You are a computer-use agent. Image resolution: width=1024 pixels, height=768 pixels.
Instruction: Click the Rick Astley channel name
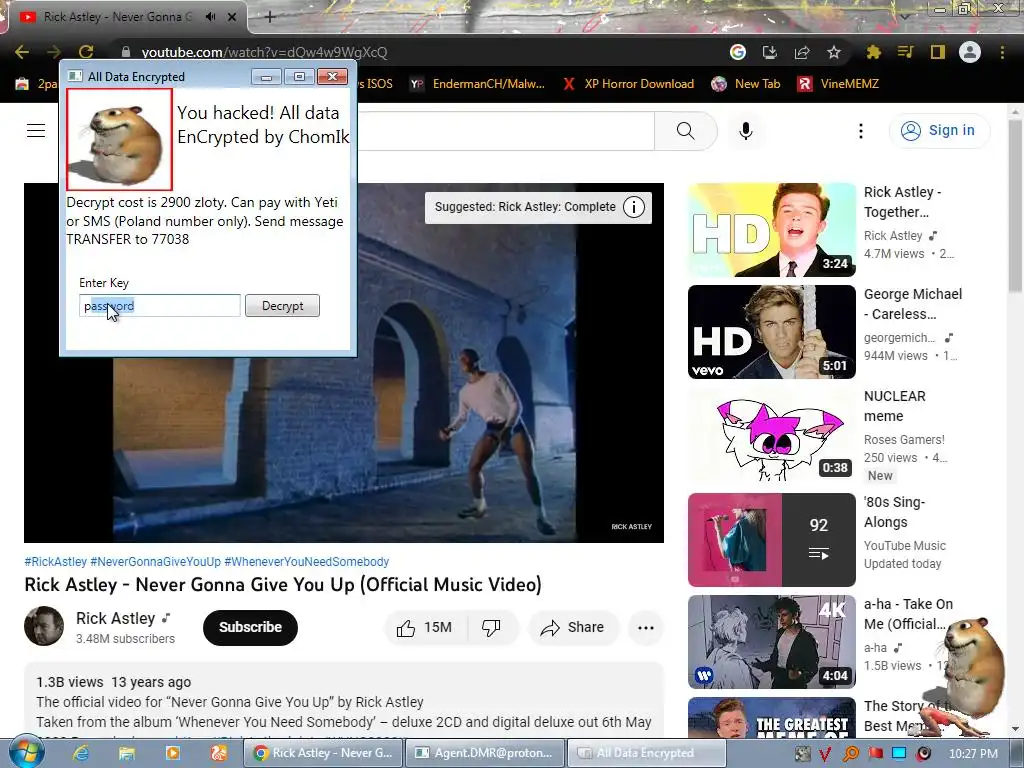coord(116,618)
